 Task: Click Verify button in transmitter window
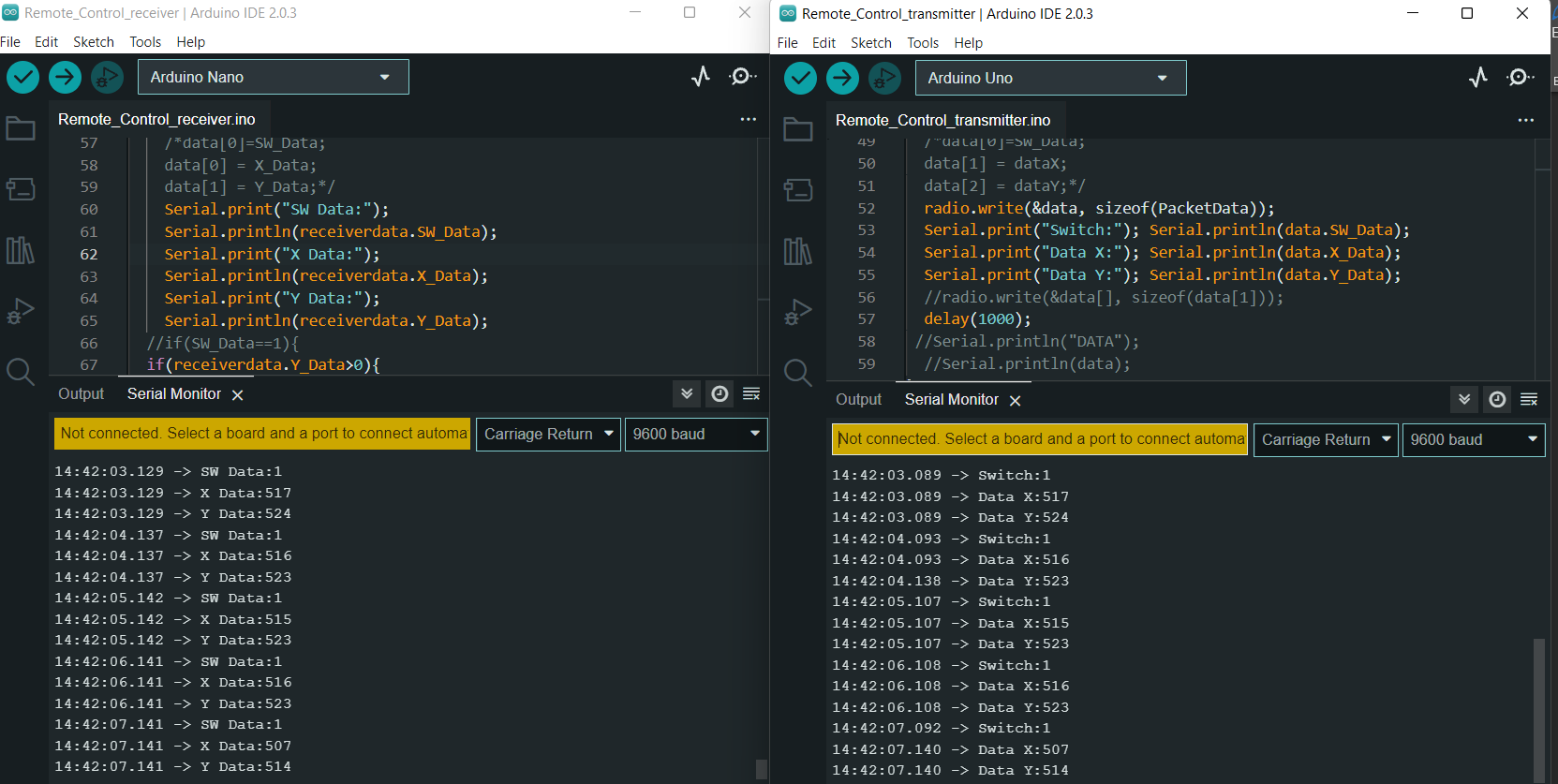(800, 78)
